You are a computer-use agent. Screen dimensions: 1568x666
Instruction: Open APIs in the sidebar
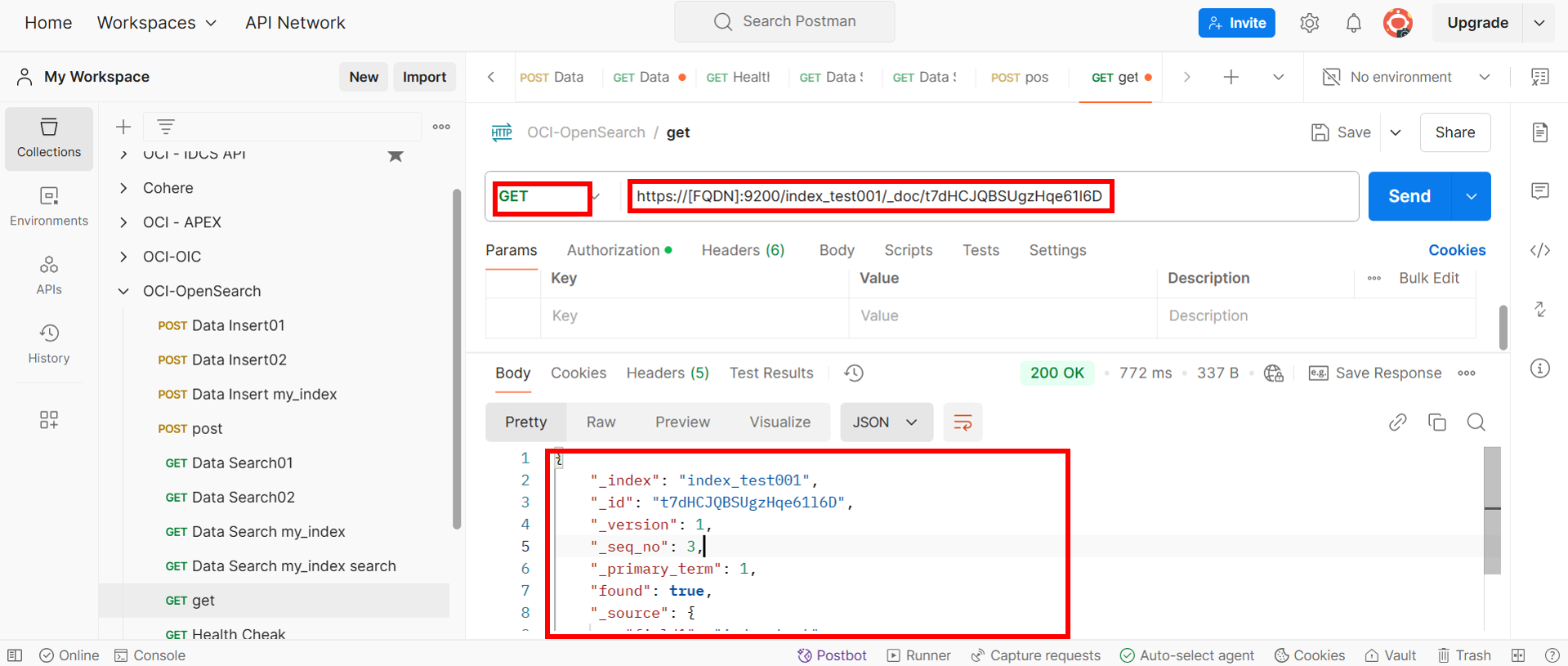pyautogui.click(x=49, y=275)
